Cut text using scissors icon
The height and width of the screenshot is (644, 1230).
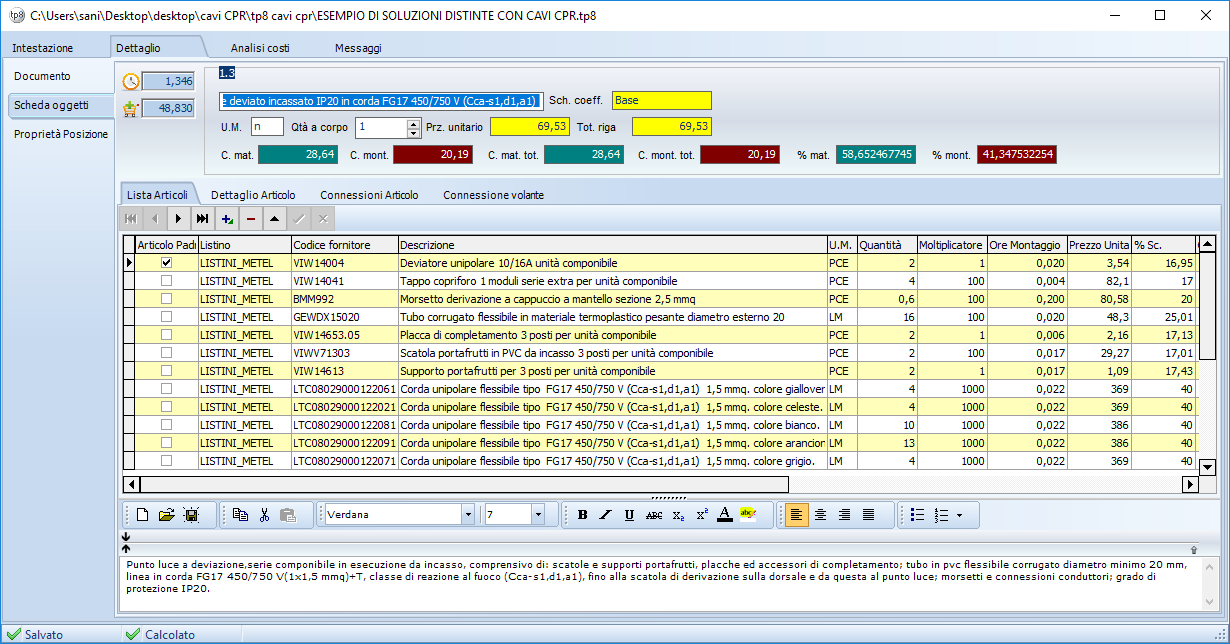coord(264,514)
